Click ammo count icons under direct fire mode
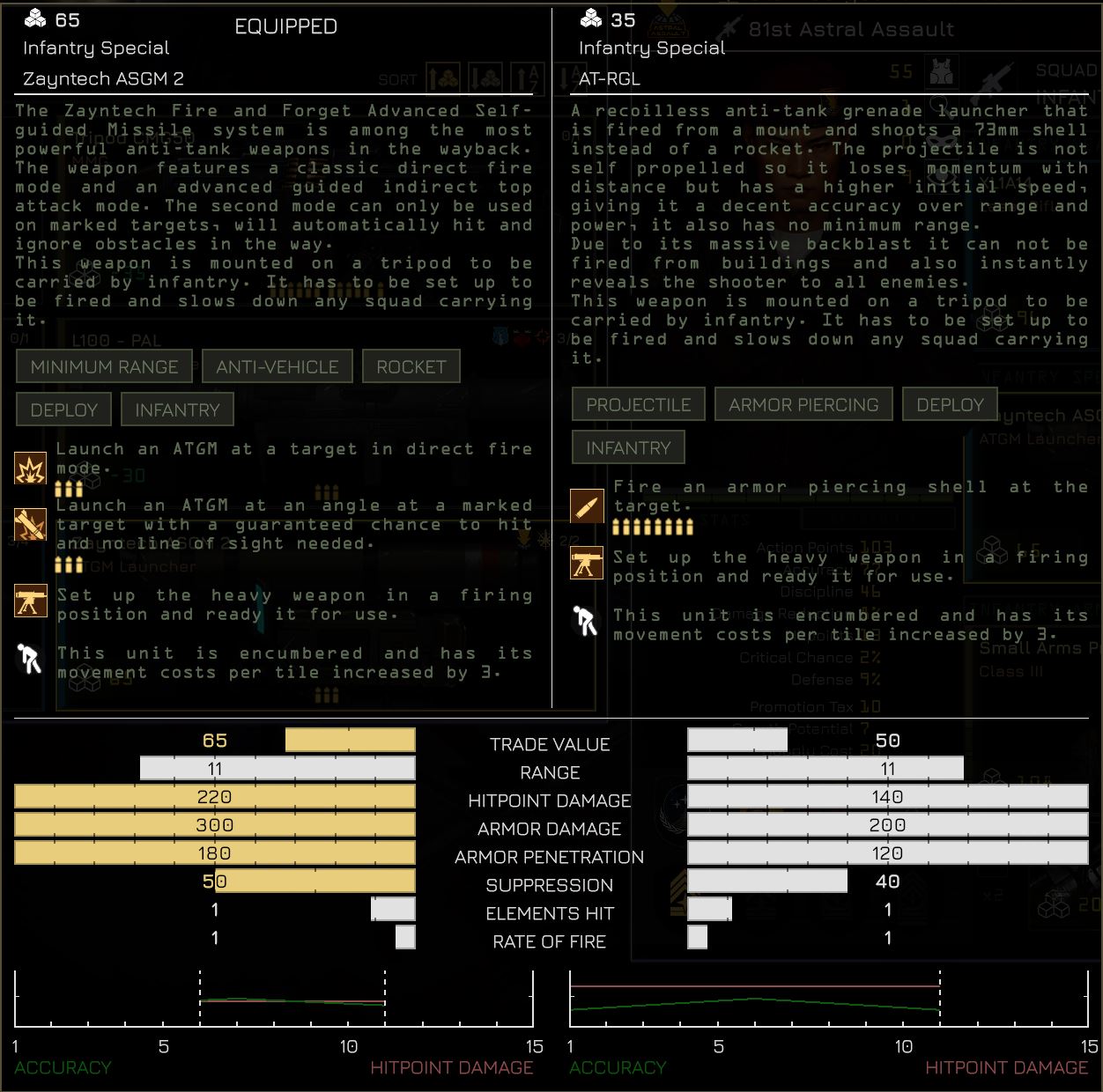1103x1092 pixels. pos(69,489)
